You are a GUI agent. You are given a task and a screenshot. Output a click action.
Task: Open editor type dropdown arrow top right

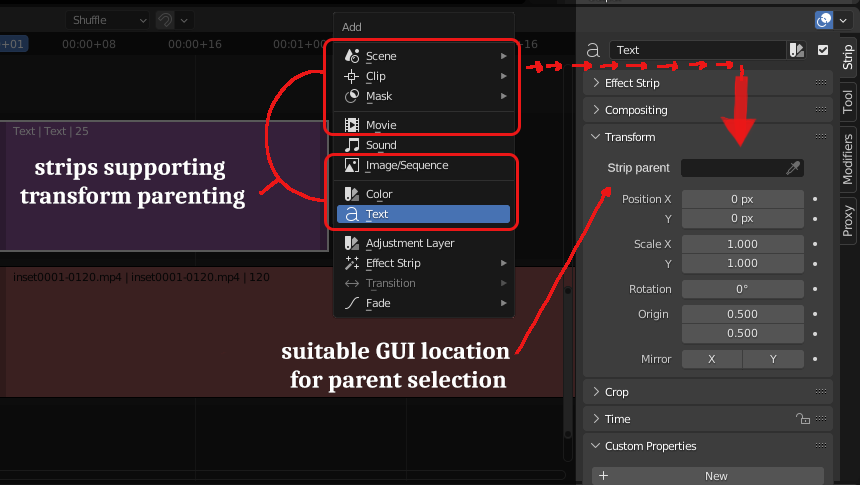click(x=843, y=20)
